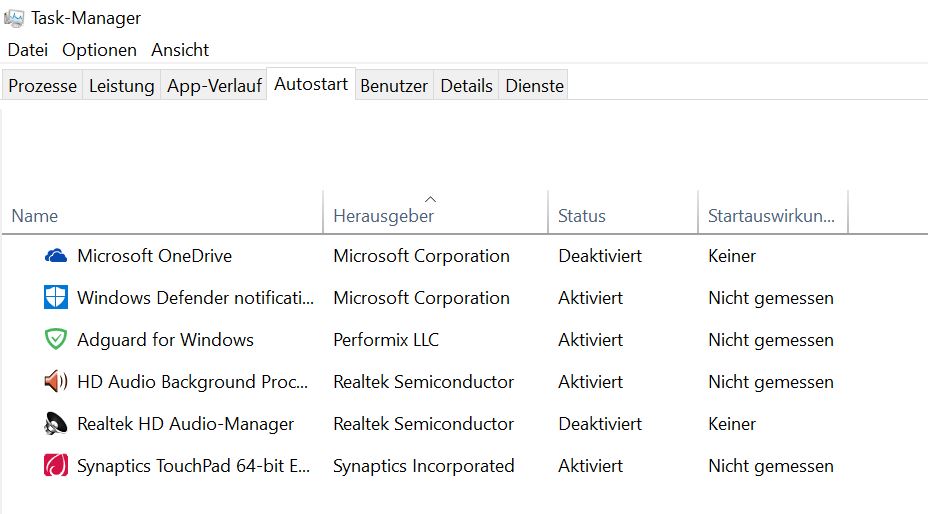Select the Adguard for Windows entry name
This screenshot has height=514, width=928.
click(165, 340)
